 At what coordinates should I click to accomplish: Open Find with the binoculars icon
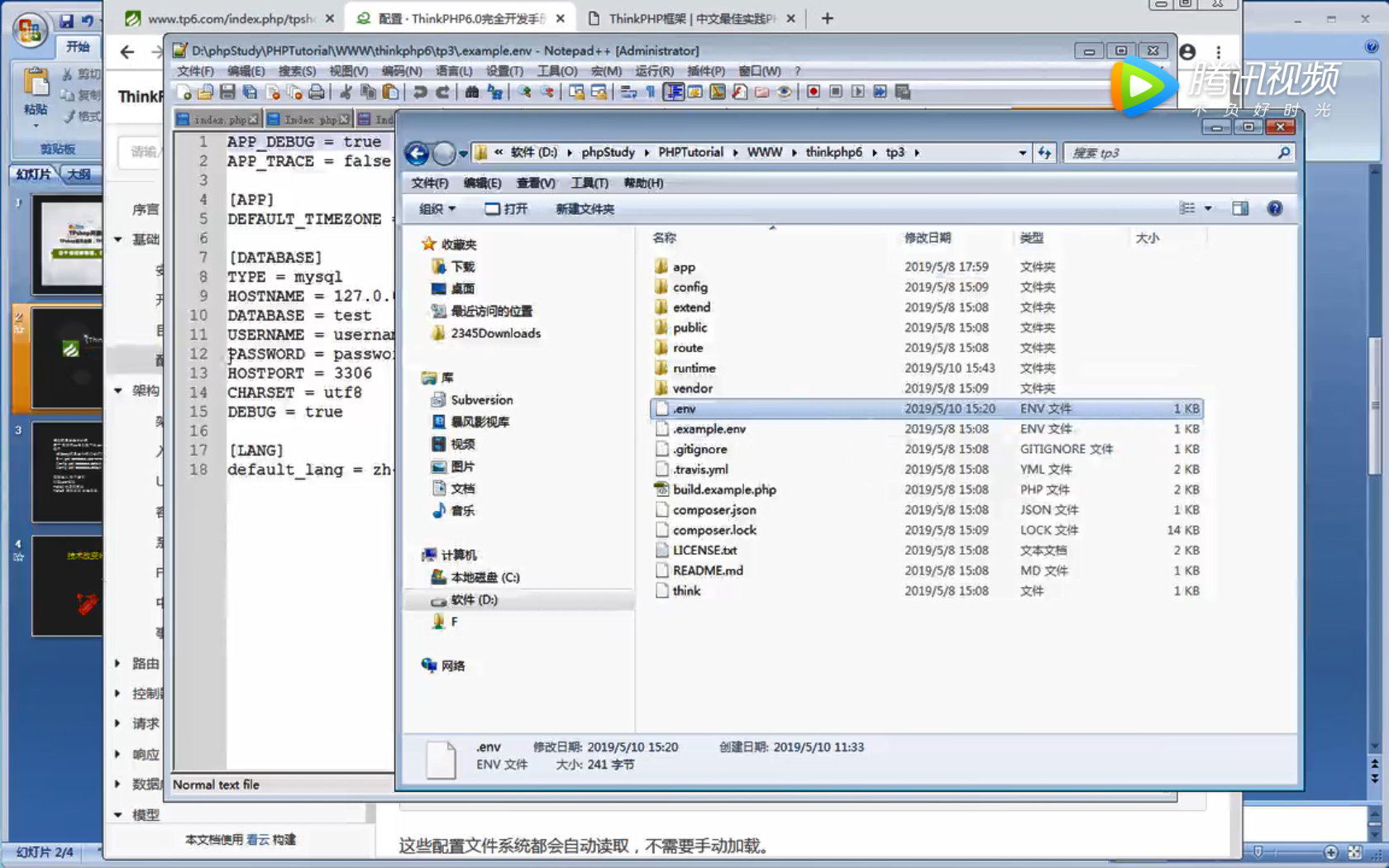pos(472,92)
